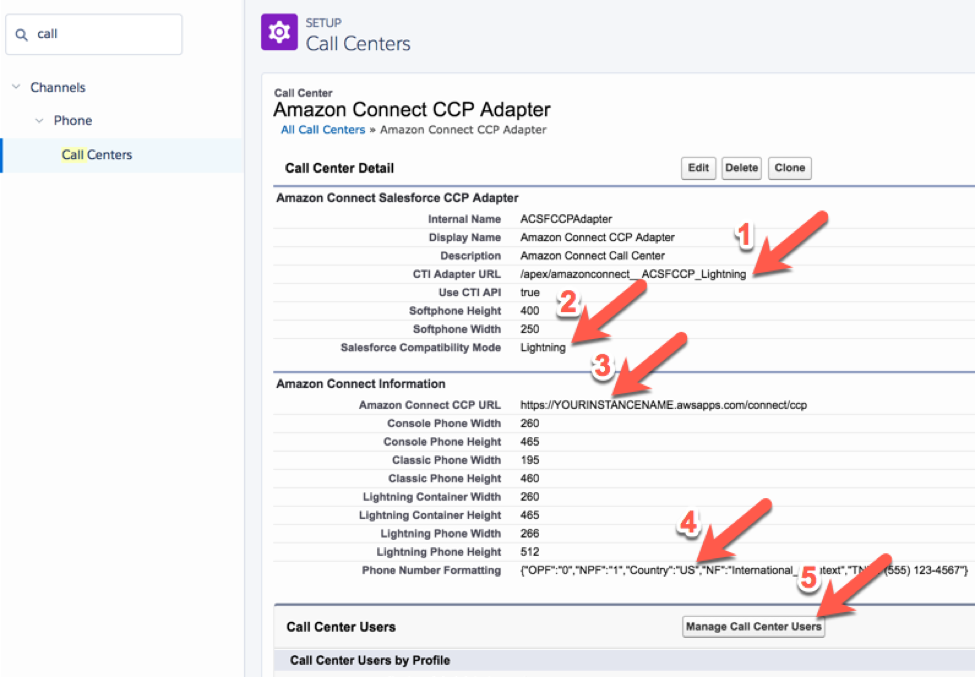
Task: Collapse the Phone subsection chevron
Action: tap(39, 121)
